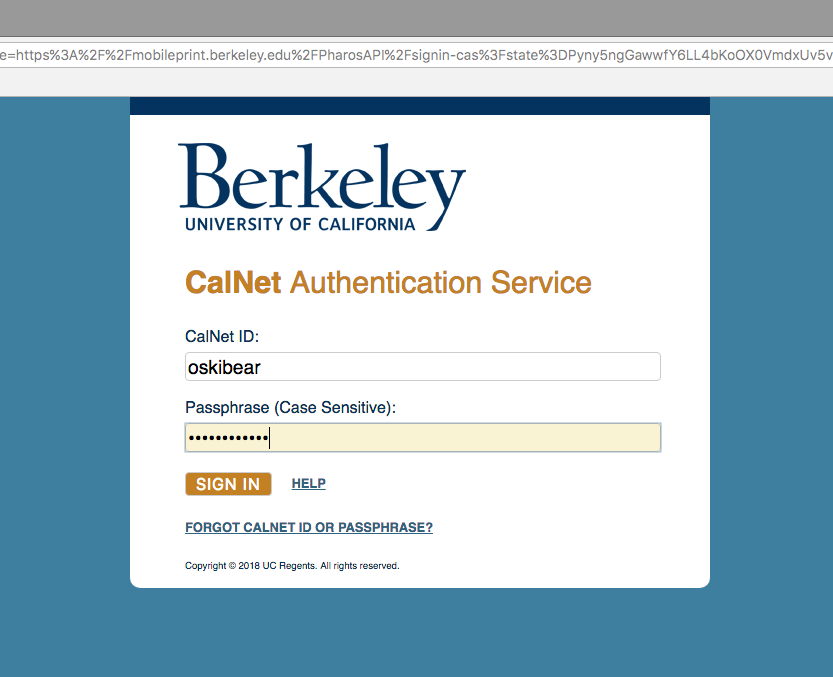The image size is (833, 677).
Task: Click the CalNet ID label
Action: (222, 336)
